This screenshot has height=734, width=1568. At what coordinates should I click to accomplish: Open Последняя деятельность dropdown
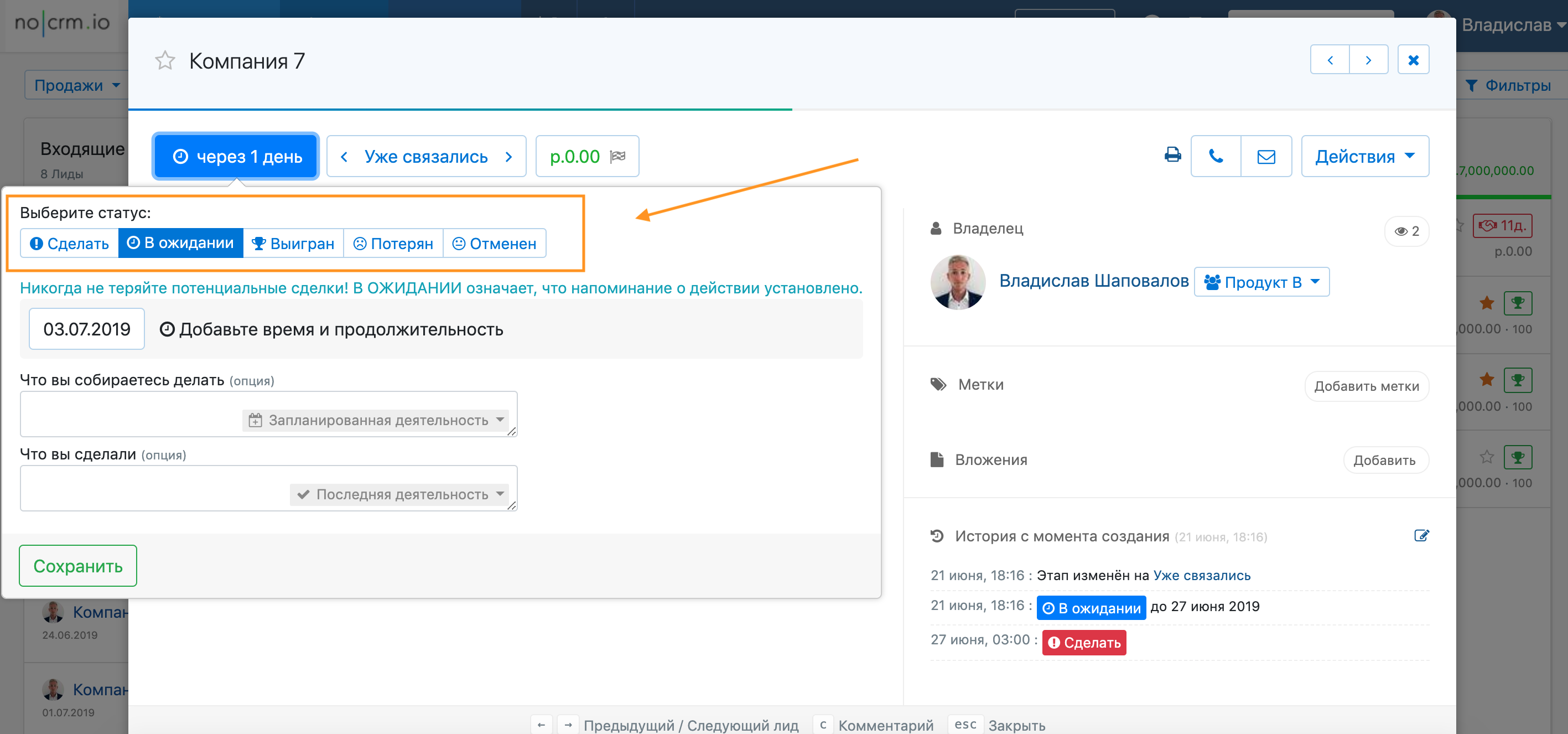[401, 495]
